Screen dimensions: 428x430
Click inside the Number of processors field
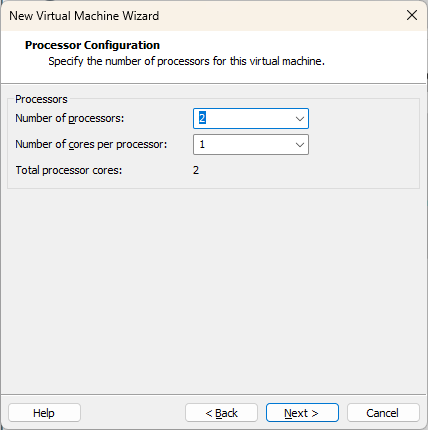pos(251,118)
